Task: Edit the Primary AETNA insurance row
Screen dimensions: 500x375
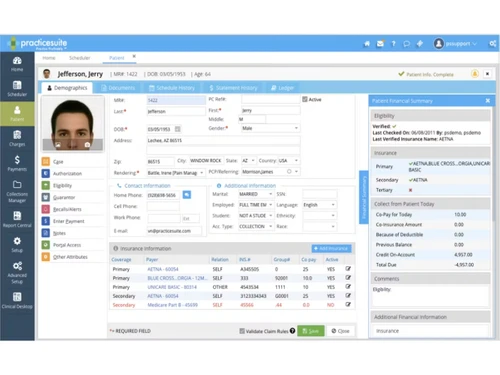Action: click(x=348, y=269)
